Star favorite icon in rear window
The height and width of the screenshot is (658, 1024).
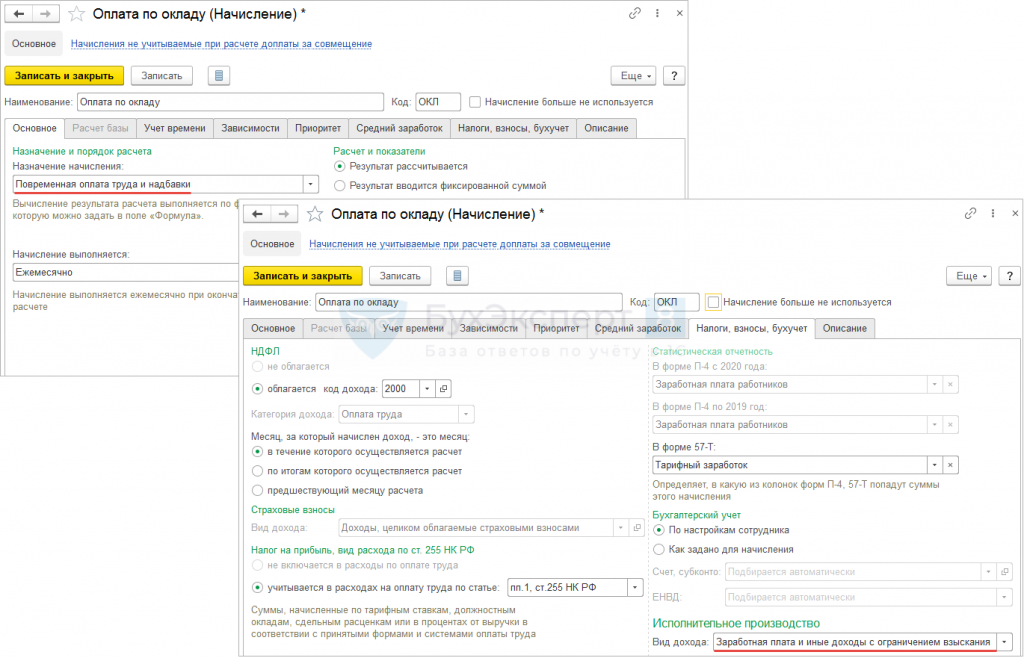[x=76, y=14]
